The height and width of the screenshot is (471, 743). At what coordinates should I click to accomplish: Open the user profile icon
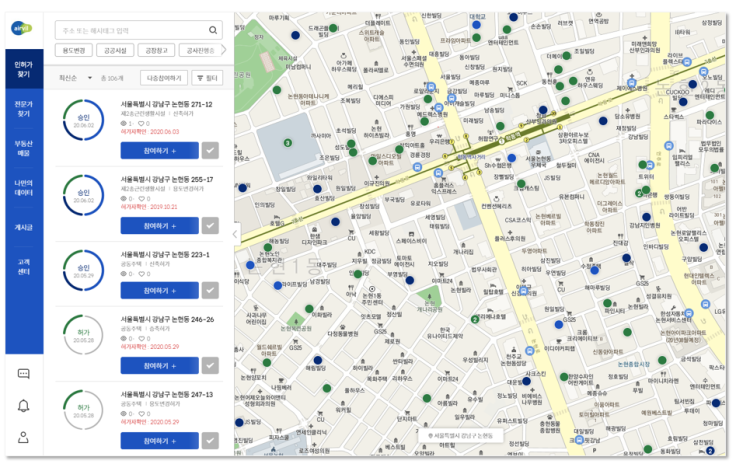pyautogui.click(x=23, y=437)
